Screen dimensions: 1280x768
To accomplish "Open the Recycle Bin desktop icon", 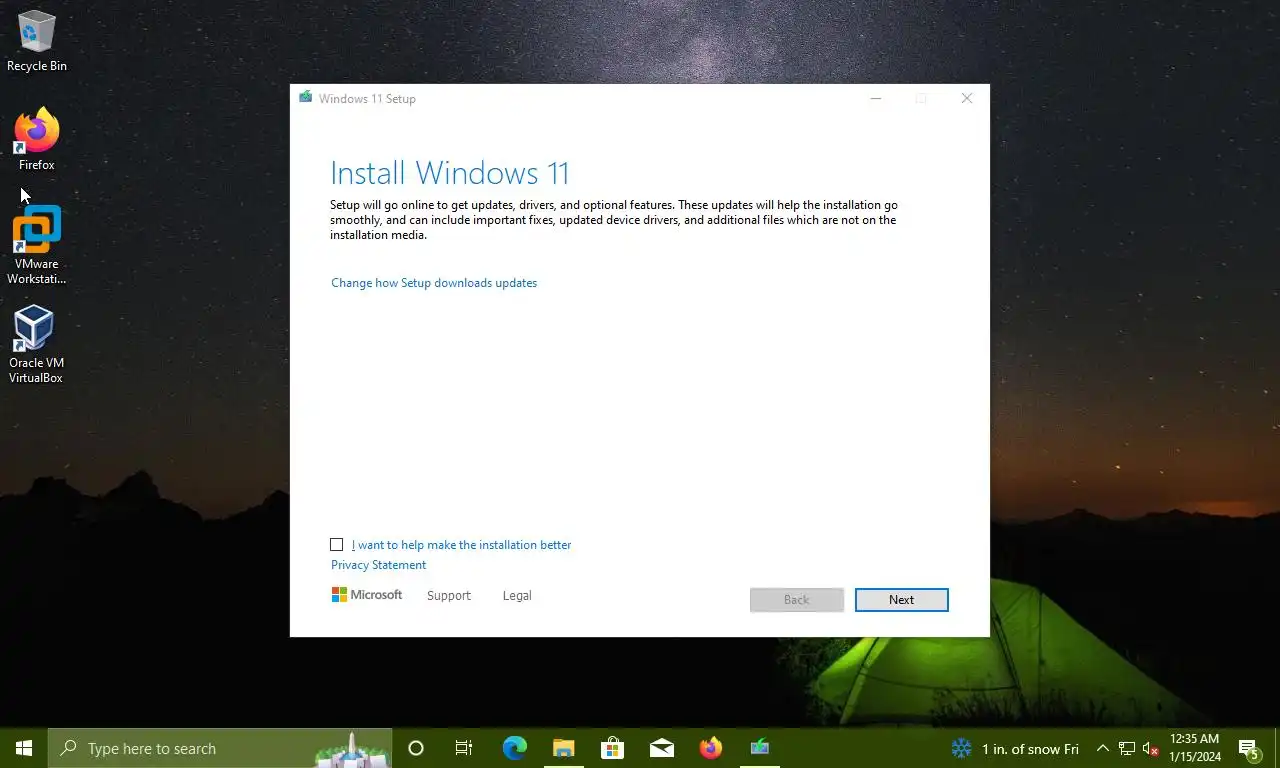I will [x=37, y=42].
